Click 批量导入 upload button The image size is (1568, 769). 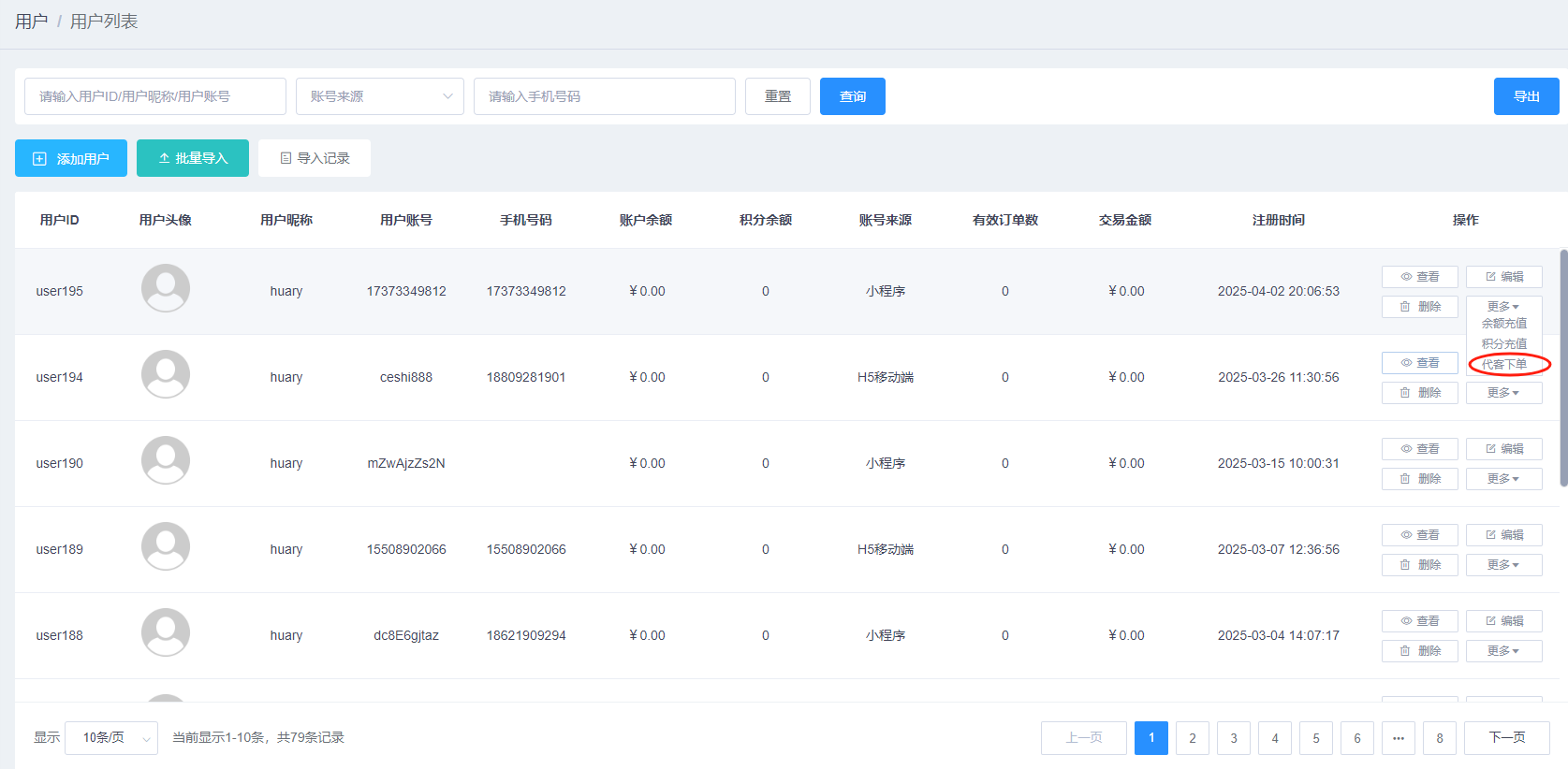point(193,158)
